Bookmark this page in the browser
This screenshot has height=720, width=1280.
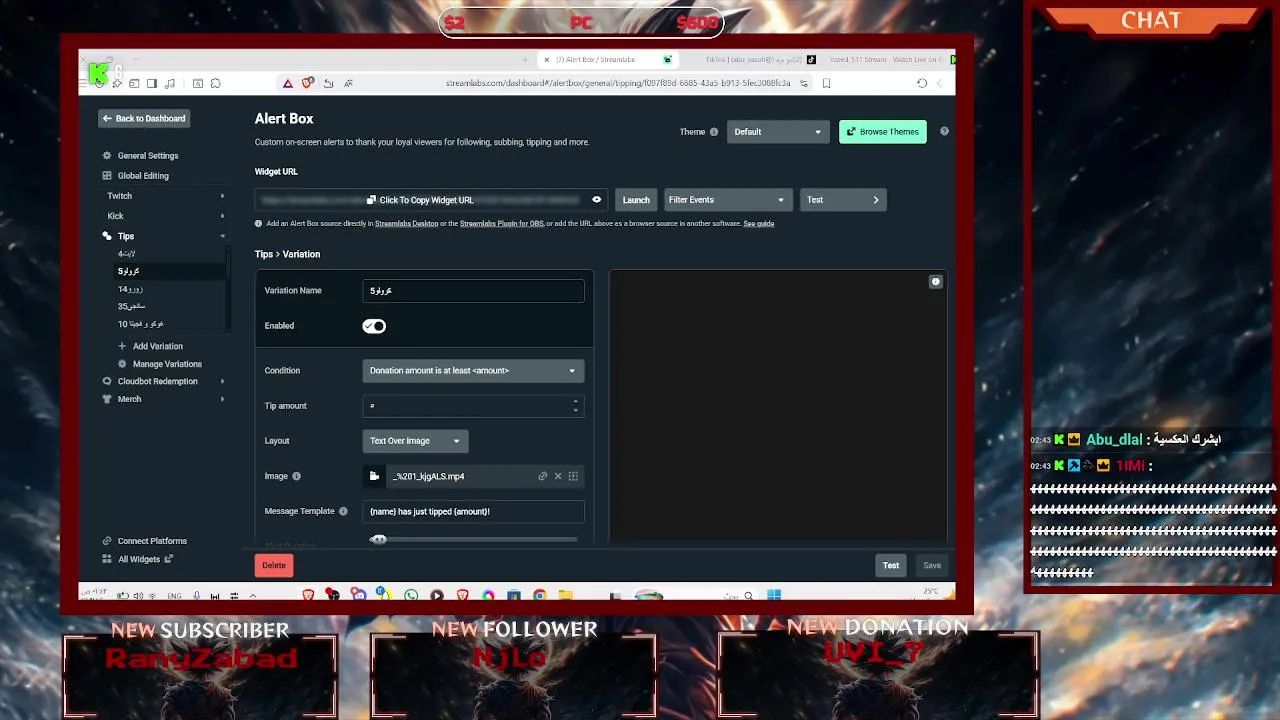pyautogui.click(x=826, y=83)
